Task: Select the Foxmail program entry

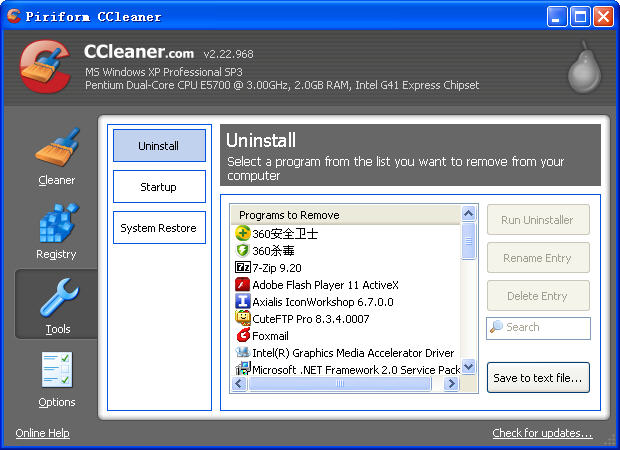Action: 271,336
